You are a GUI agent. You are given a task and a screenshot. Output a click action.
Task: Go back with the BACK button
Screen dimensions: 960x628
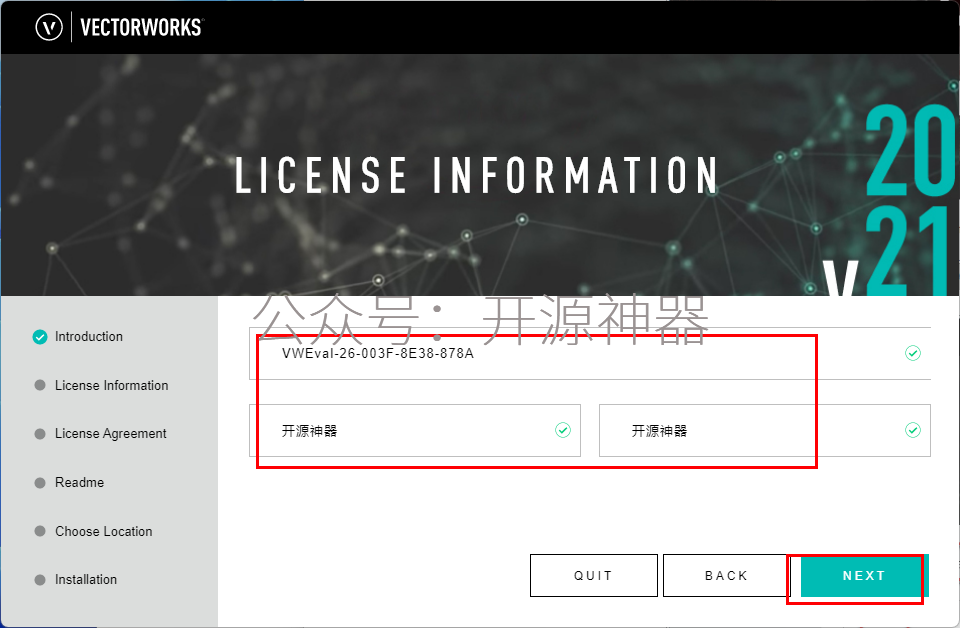(726, 575)
